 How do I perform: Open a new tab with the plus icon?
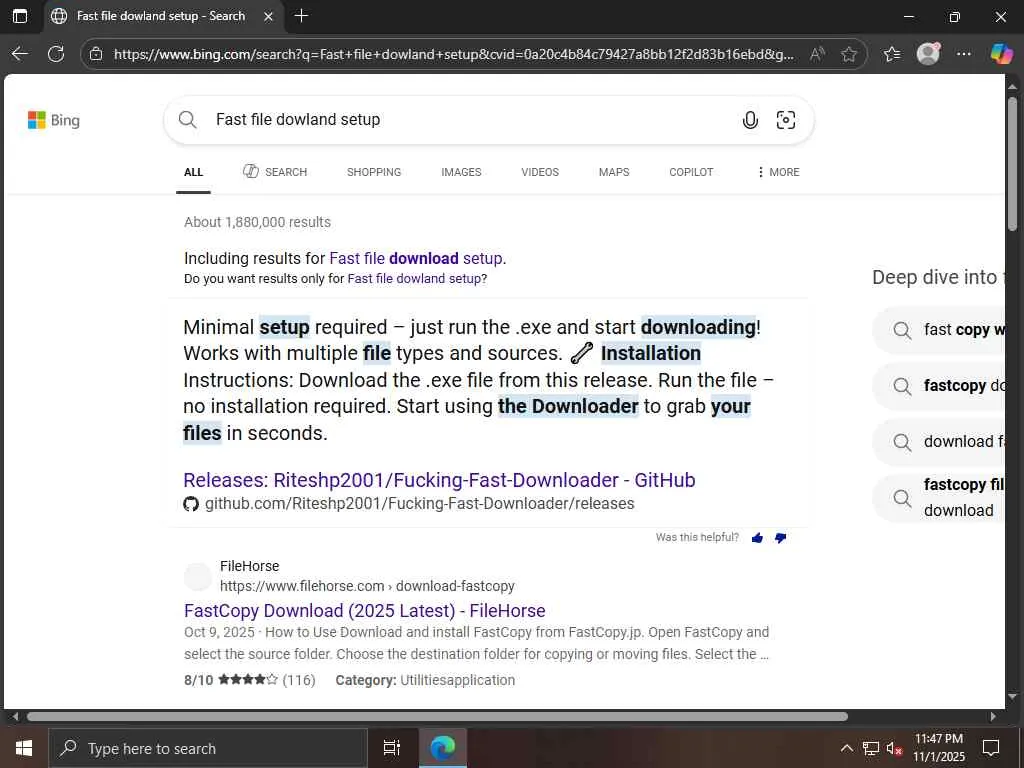click(x=301, y=16)
